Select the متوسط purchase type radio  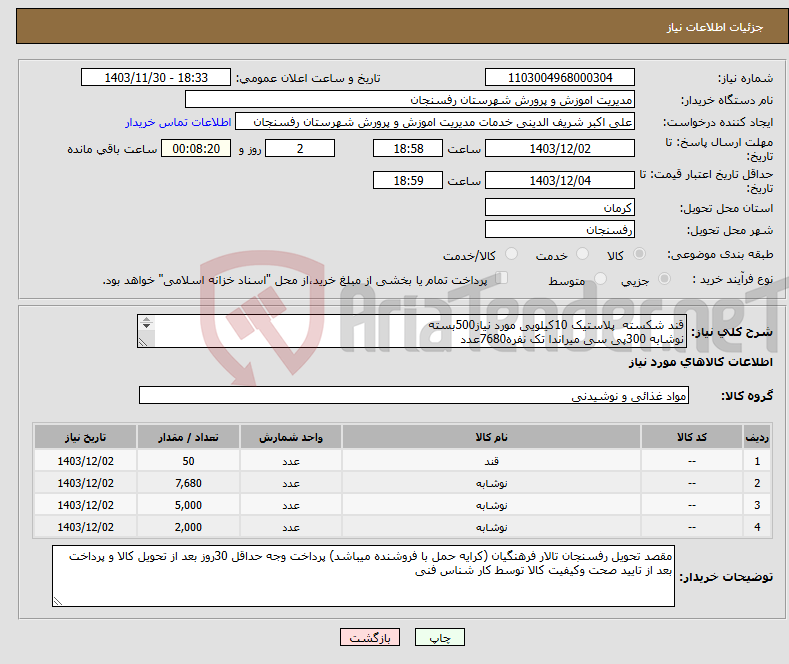pos(600,279)
